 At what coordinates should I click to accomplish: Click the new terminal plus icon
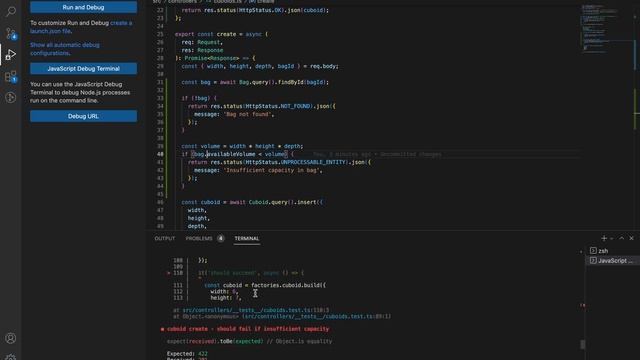click(604, 238)
